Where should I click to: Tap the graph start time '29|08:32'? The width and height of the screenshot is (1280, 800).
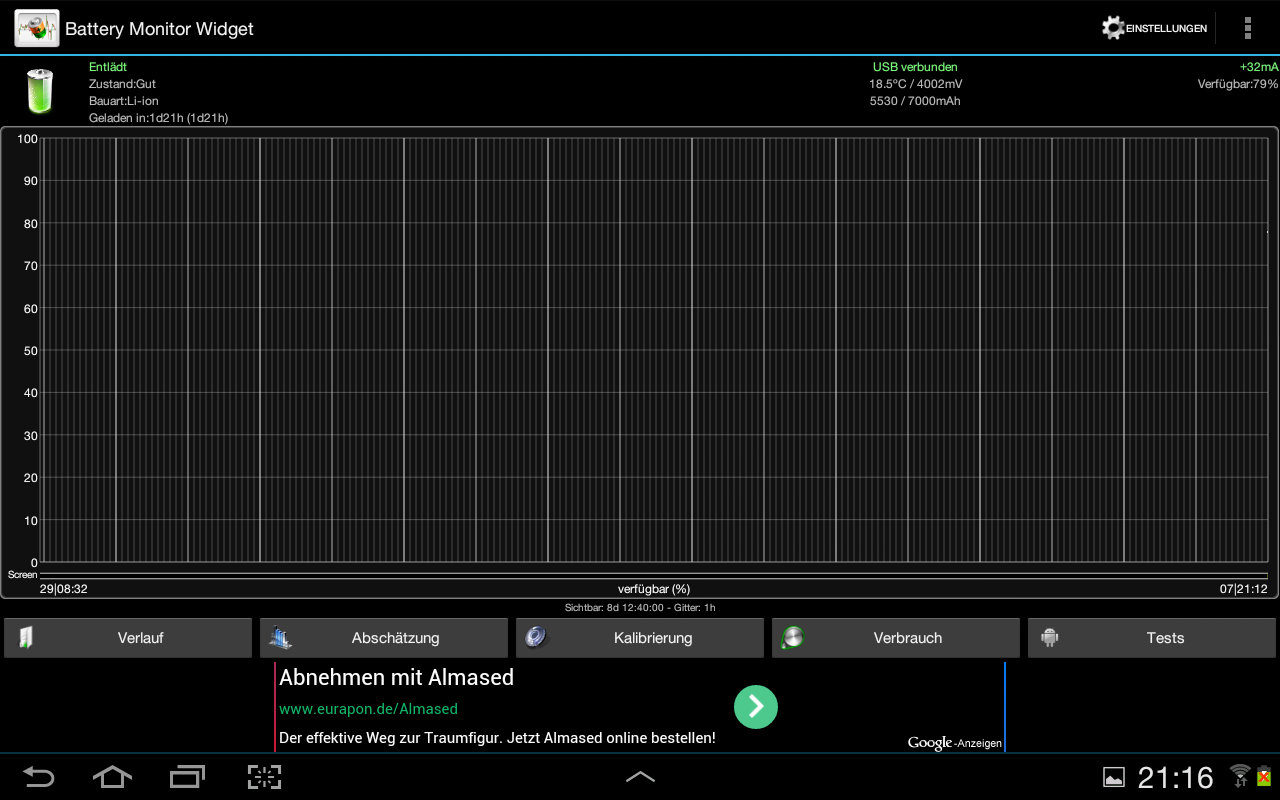click(x=64, y=589)
